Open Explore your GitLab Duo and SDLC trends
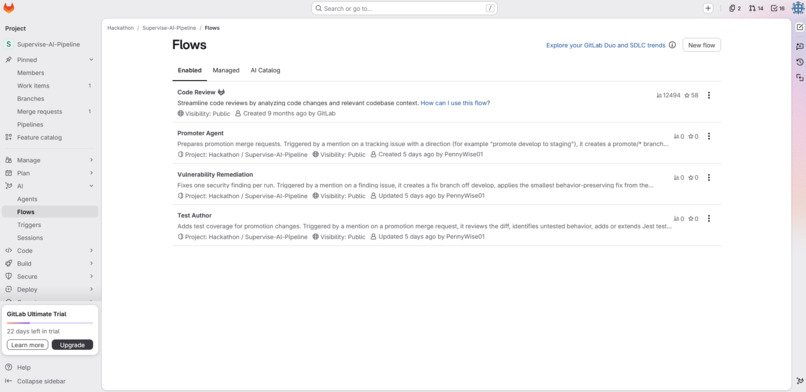806x392 pixels. (606, 45)
